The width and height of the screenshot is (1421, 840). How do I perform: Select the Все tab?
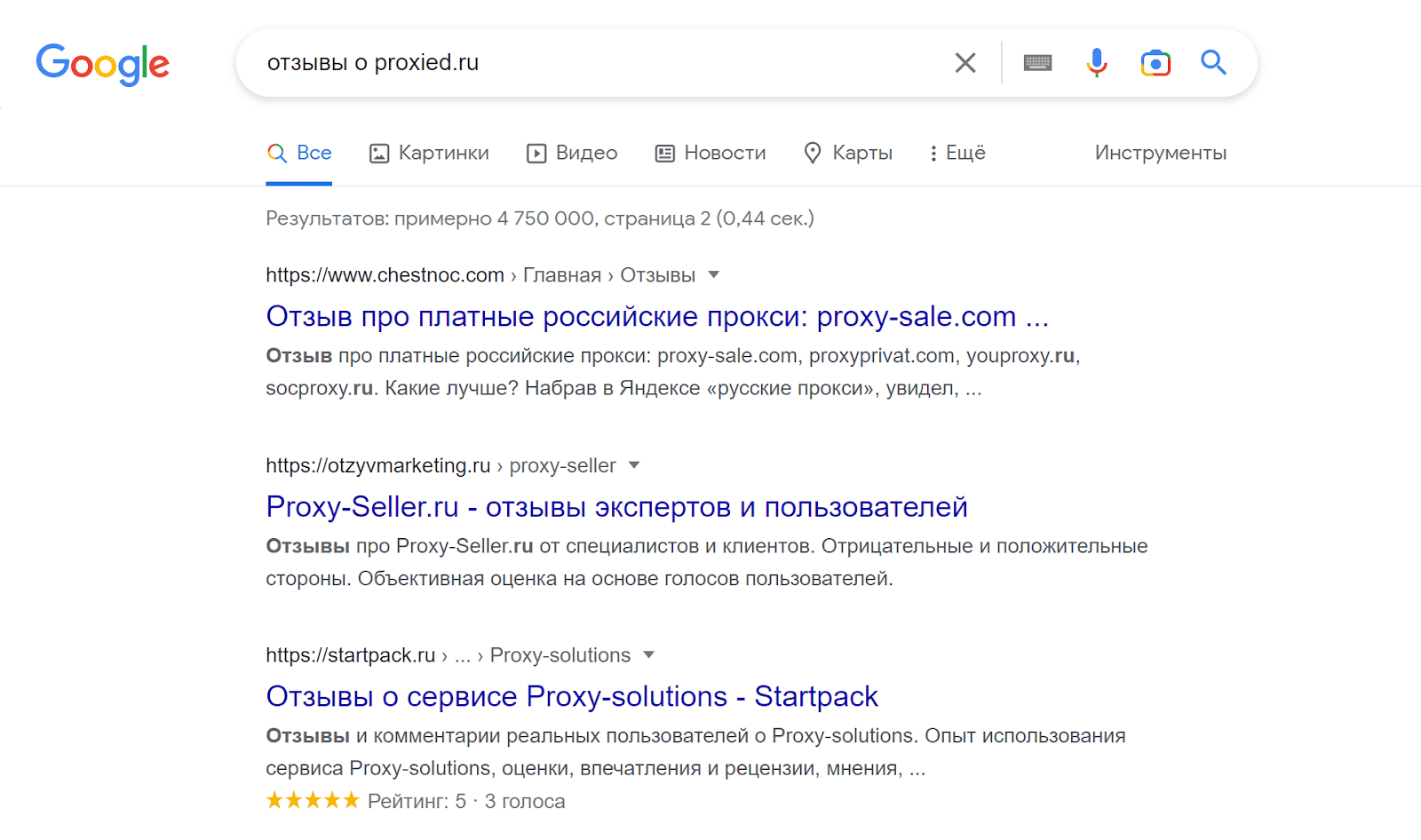pos(299,153)
